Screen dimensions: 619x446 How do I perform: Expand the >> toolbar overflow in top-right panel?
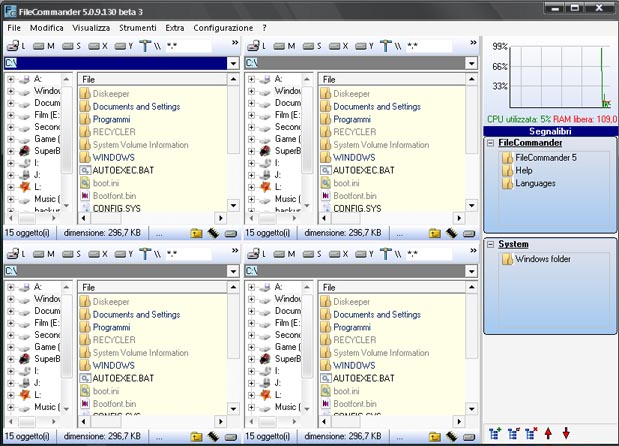(473, 42)
